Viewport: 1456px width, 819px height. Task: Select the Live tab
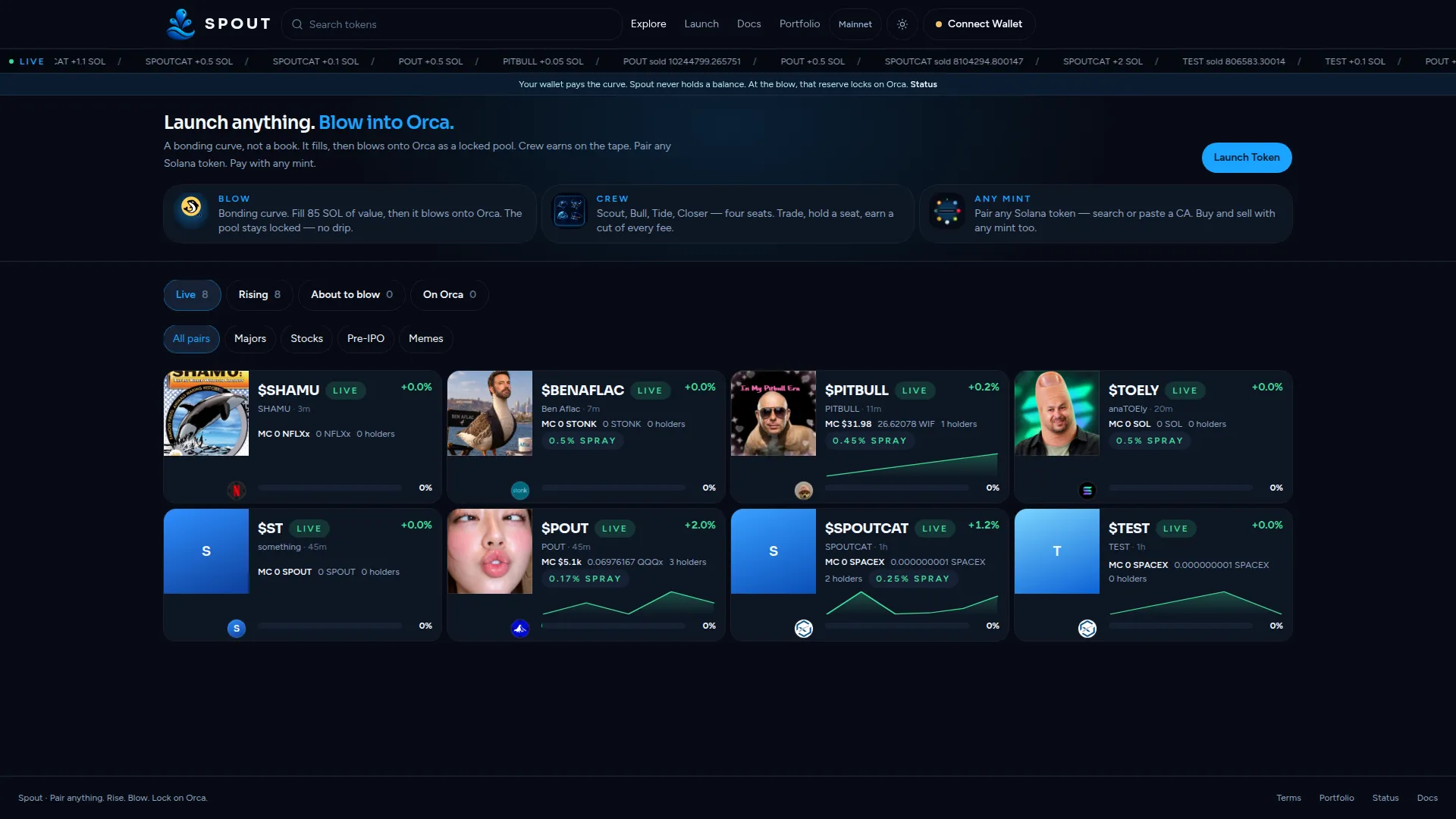point(192,295)
